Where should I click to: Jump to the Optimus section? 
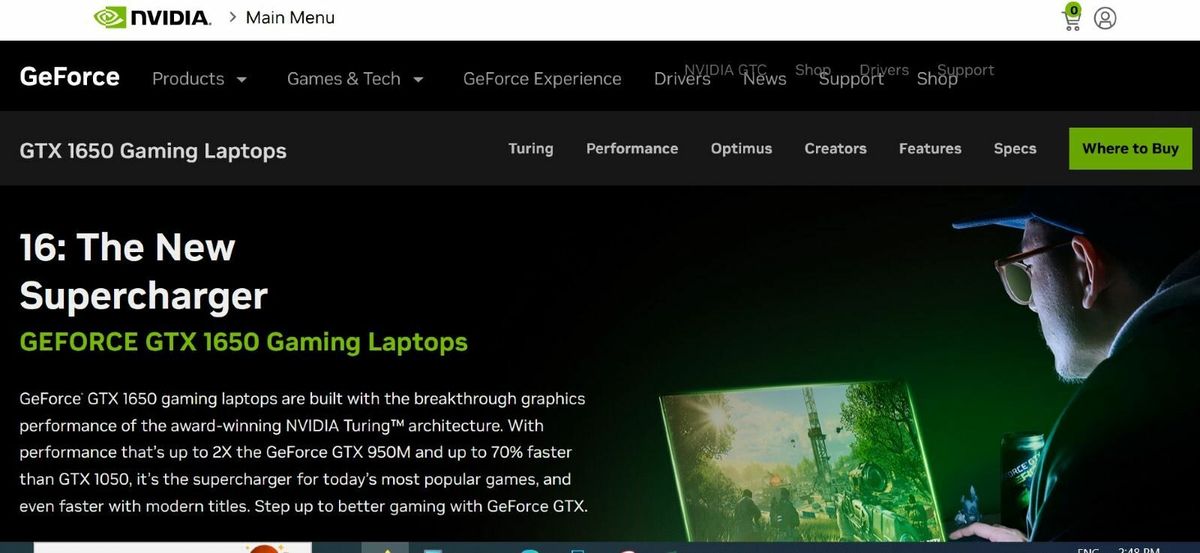click(741, 148)
